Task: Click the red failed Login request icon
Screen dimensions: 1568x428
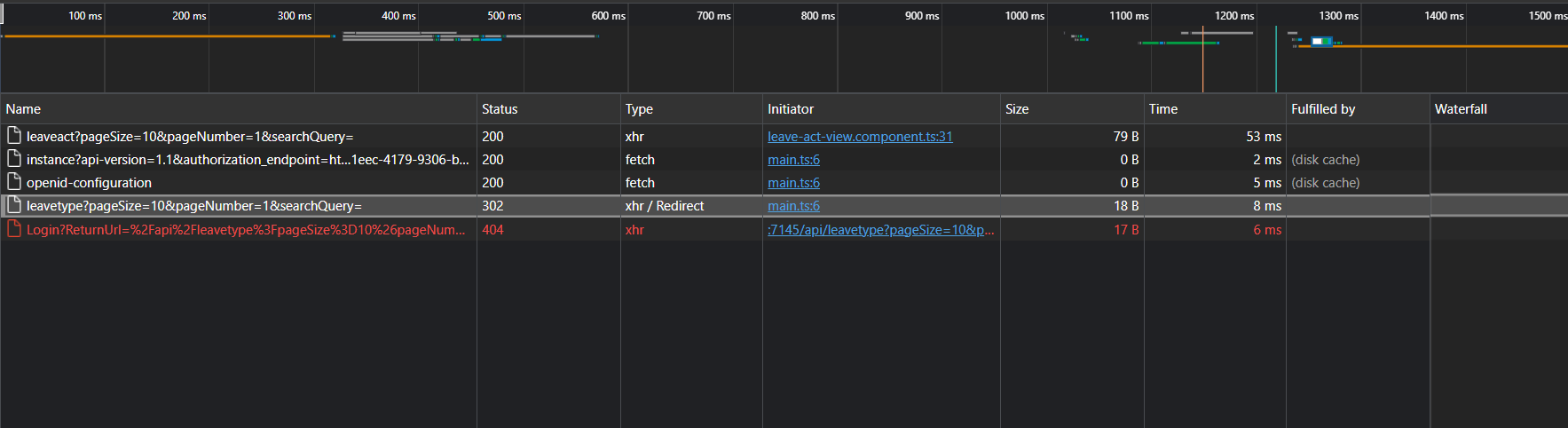Action: [13, 229]
